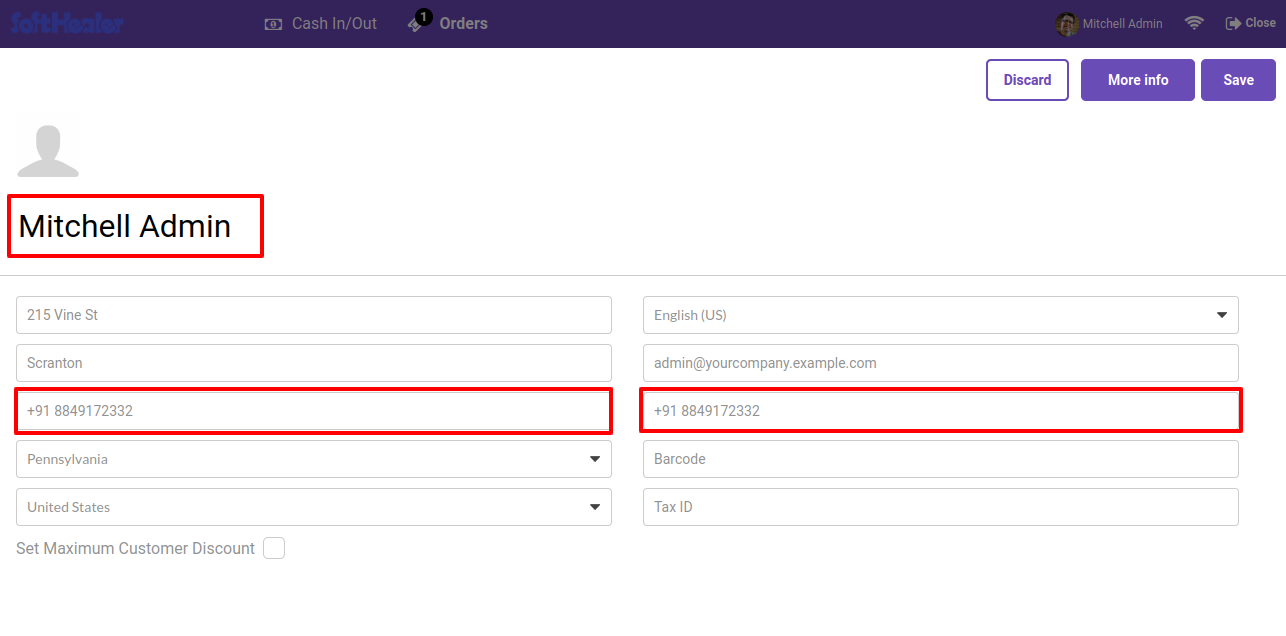Click the right-side +91 8849172332 field
Viewport: 1286px width, 636px height.
tap(941, 411)
